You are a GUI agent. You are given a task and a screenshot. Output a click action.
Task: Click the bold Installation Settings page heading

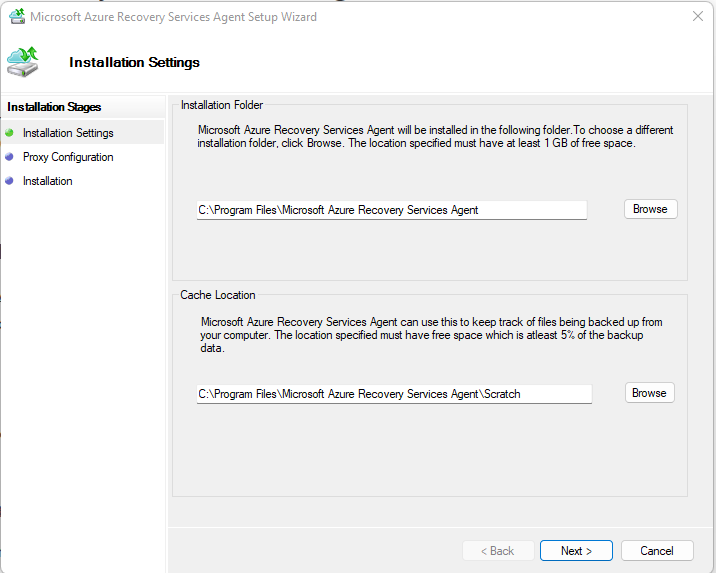coord(134,62)
